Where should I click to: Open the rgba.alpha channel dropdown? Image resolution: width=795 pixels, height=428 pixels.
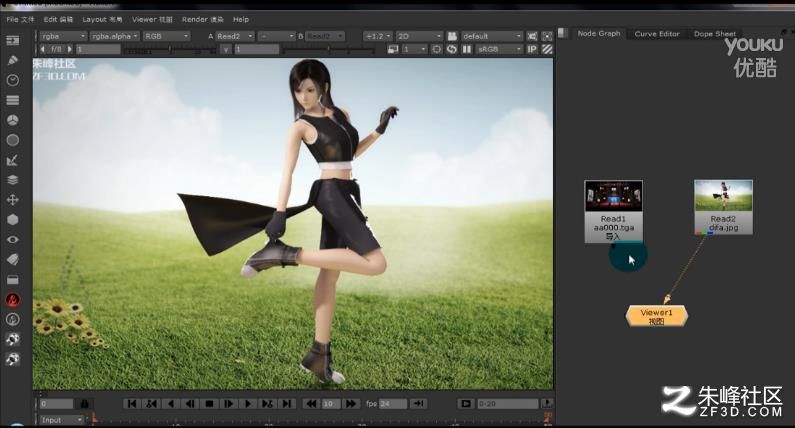tap(115, 36)
